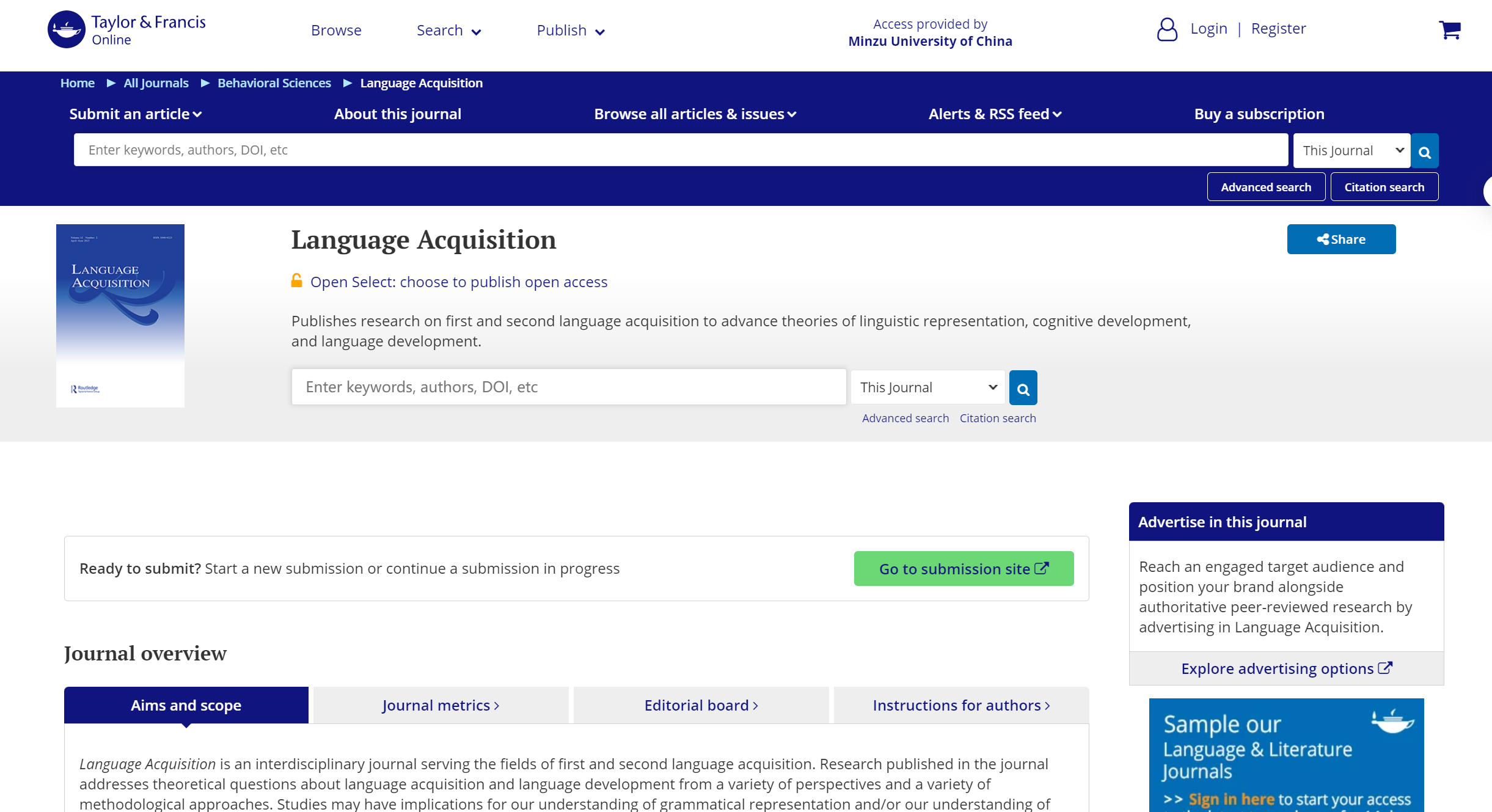This screenshot has width=1492, height=812.
Task: Go to Home breadcrumb
Action: pyautogui.click(x=78, y=83)
